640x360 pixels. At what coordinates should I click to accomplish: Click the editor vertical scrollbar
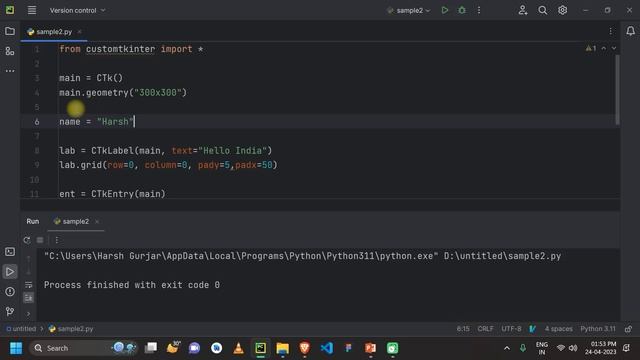[x=617, y=89]
